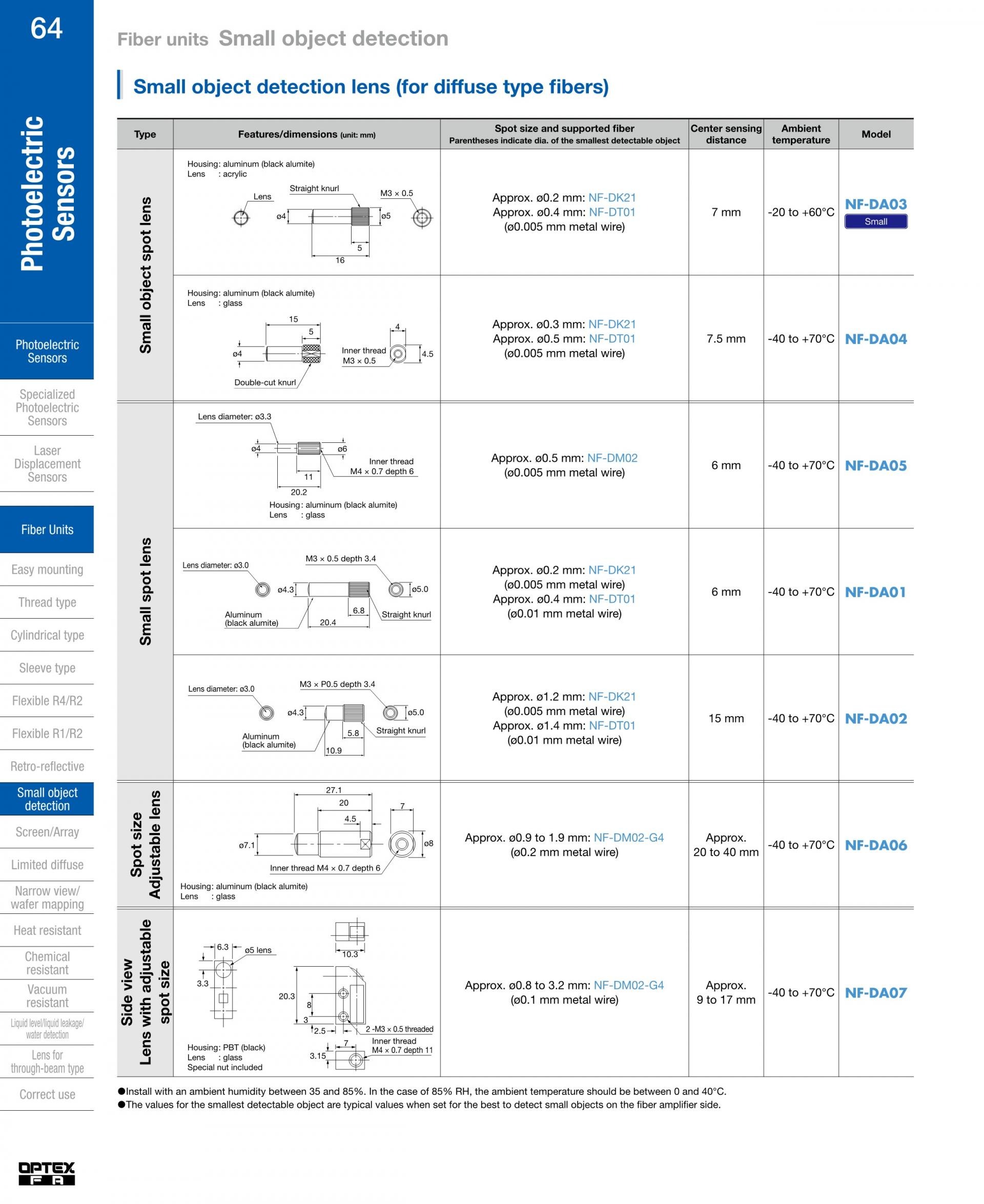Click 'Approx. 20 to 40 mm' distance cell

726,845
